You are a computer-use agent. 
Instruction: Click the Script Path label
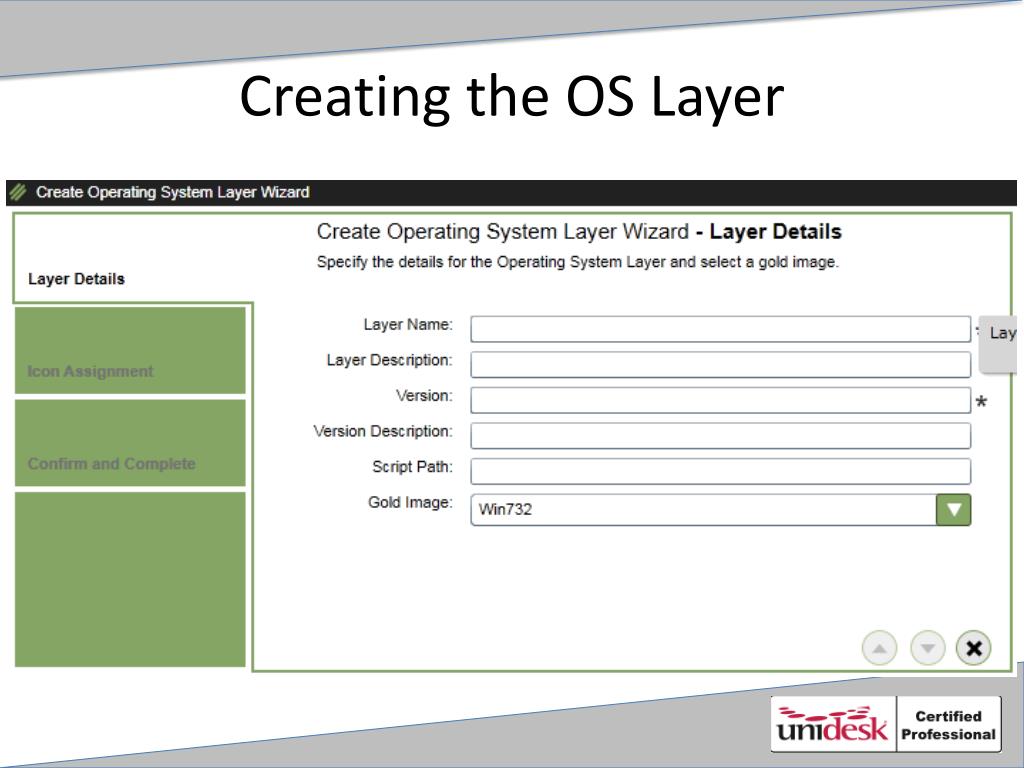point(412,467)
